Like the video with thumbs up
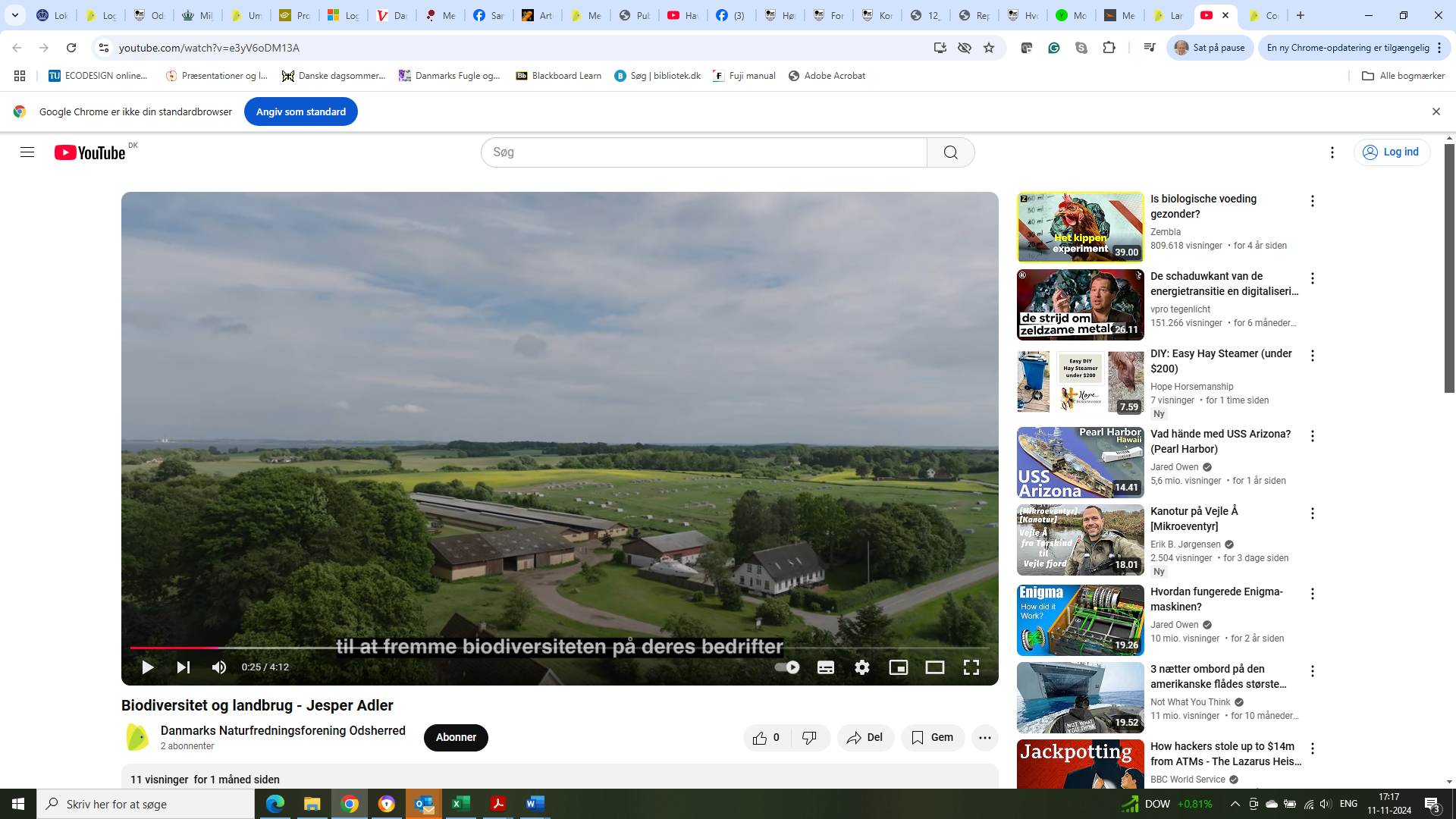 (767, 738)
